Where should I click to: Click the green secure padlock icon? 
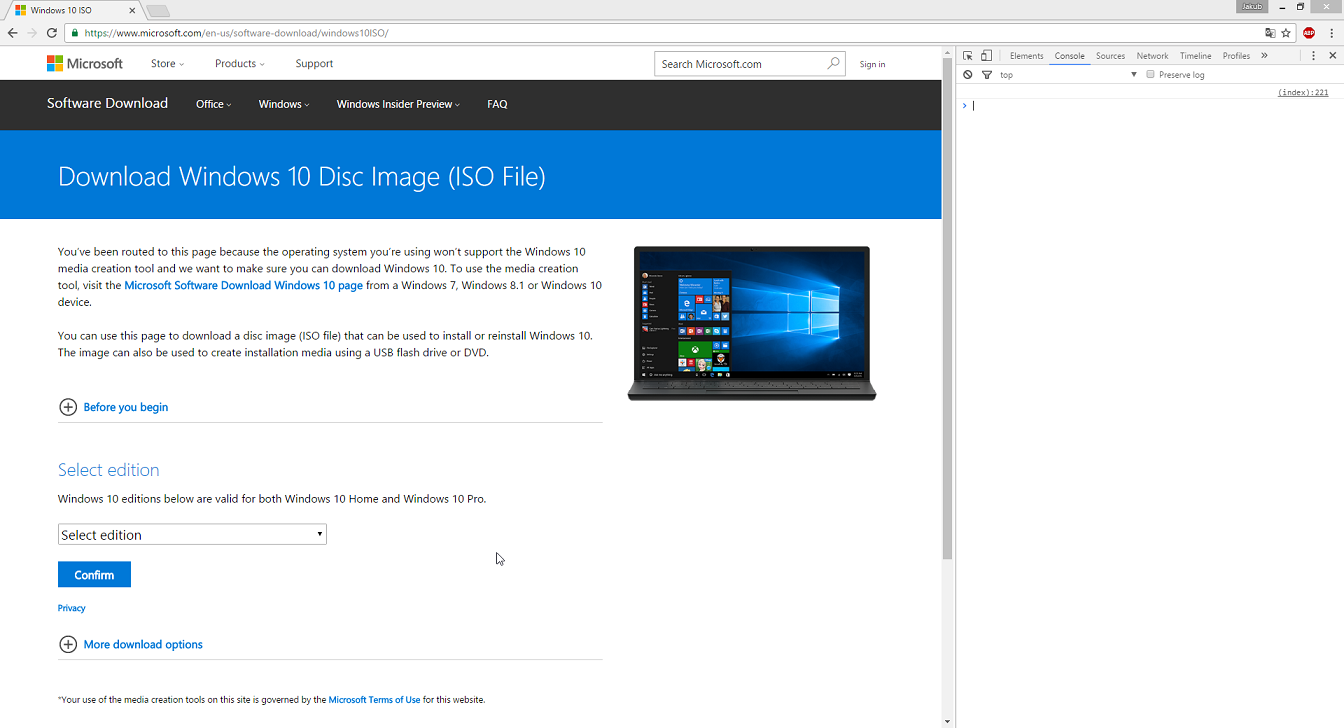[x=74, y=33]
